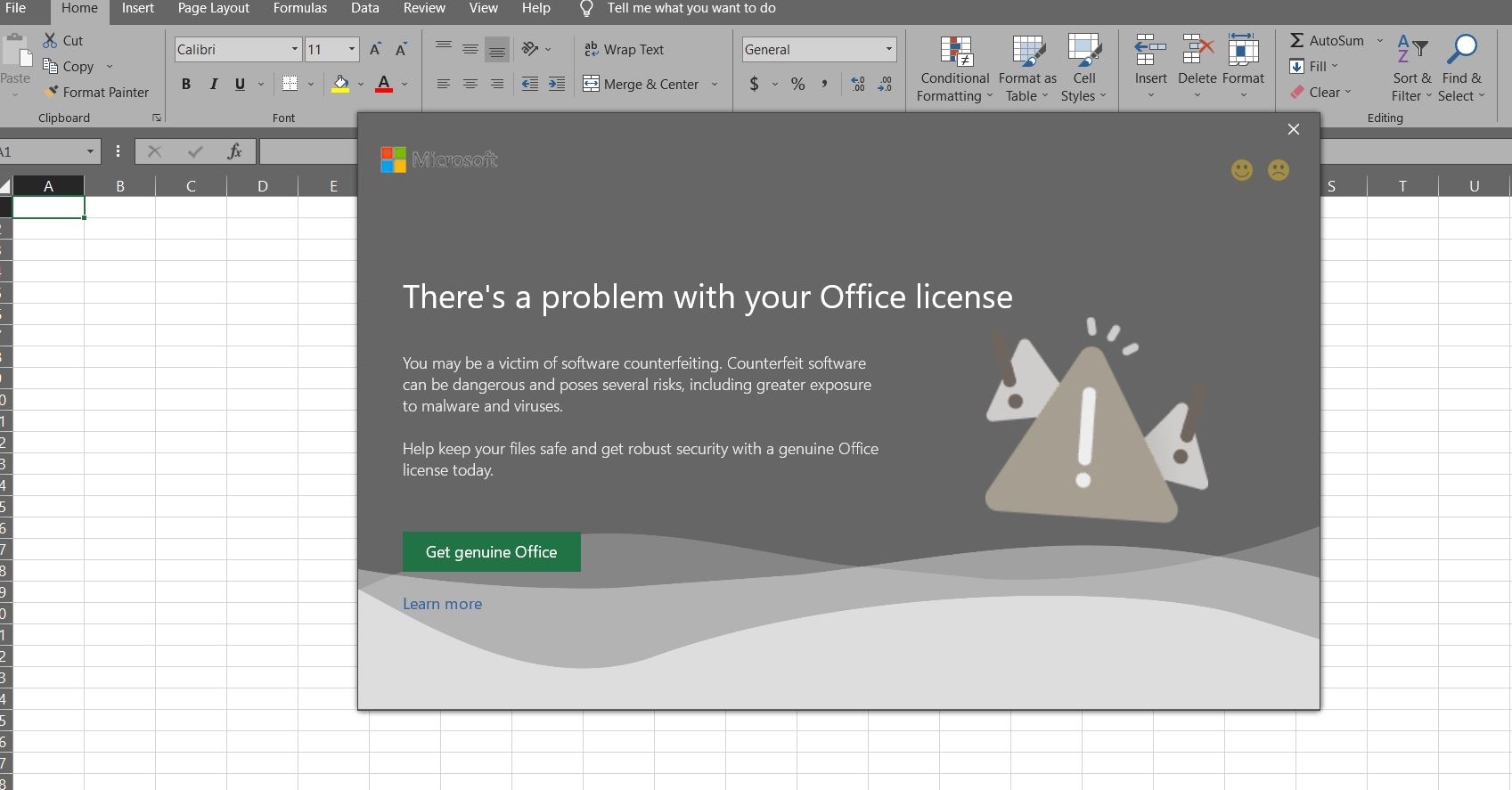The width and height of the screenshot is (1512, 790).
Task: Open the View tab
Action: [484, 8]
